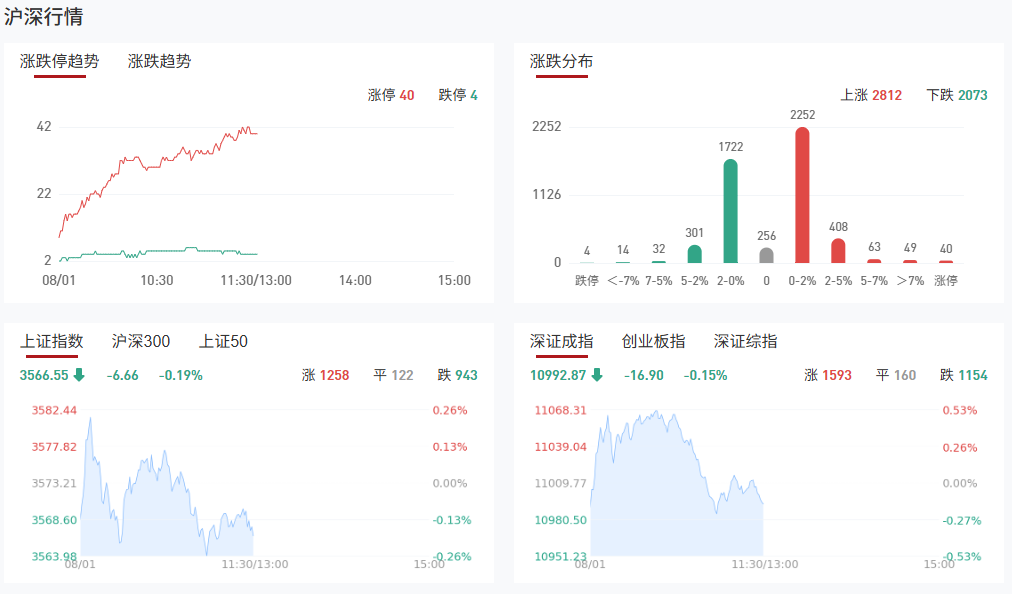Click the 涨停 40 legend label
This screenshot has width=1012, height=594.
click(391, 95)
